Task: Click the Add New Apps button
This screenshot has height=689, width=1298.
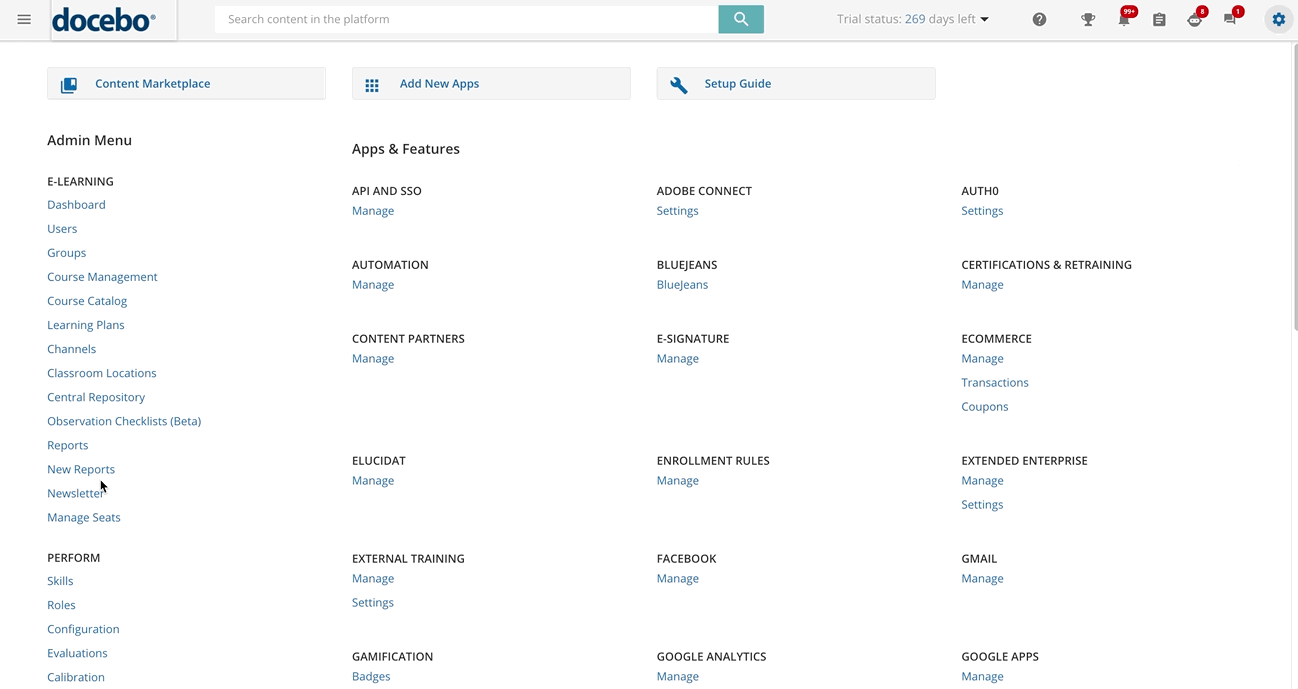Action: pos(491,84)
